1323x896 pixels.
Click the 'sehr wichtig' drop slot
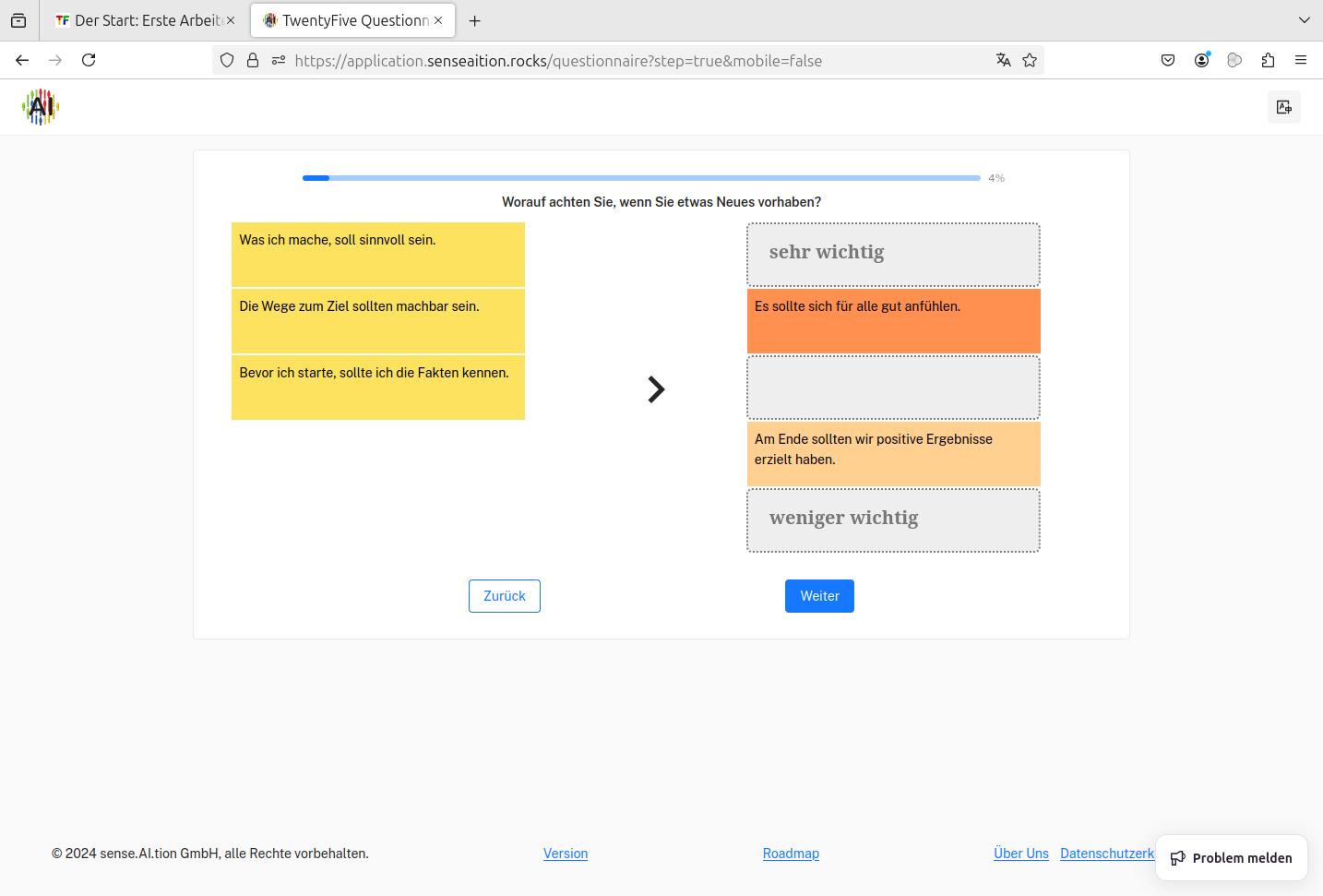(x=893, y=255)
